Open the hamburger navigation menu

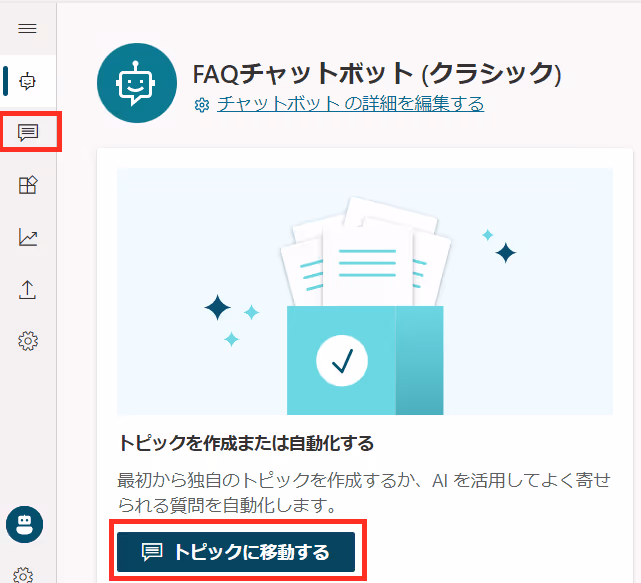(27, 28)
